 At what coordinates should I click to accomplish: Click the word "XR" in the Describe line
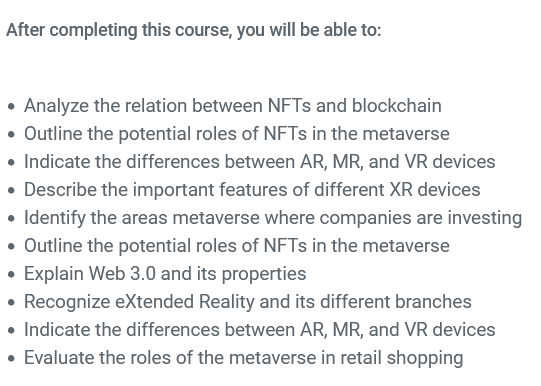[401, 189]
